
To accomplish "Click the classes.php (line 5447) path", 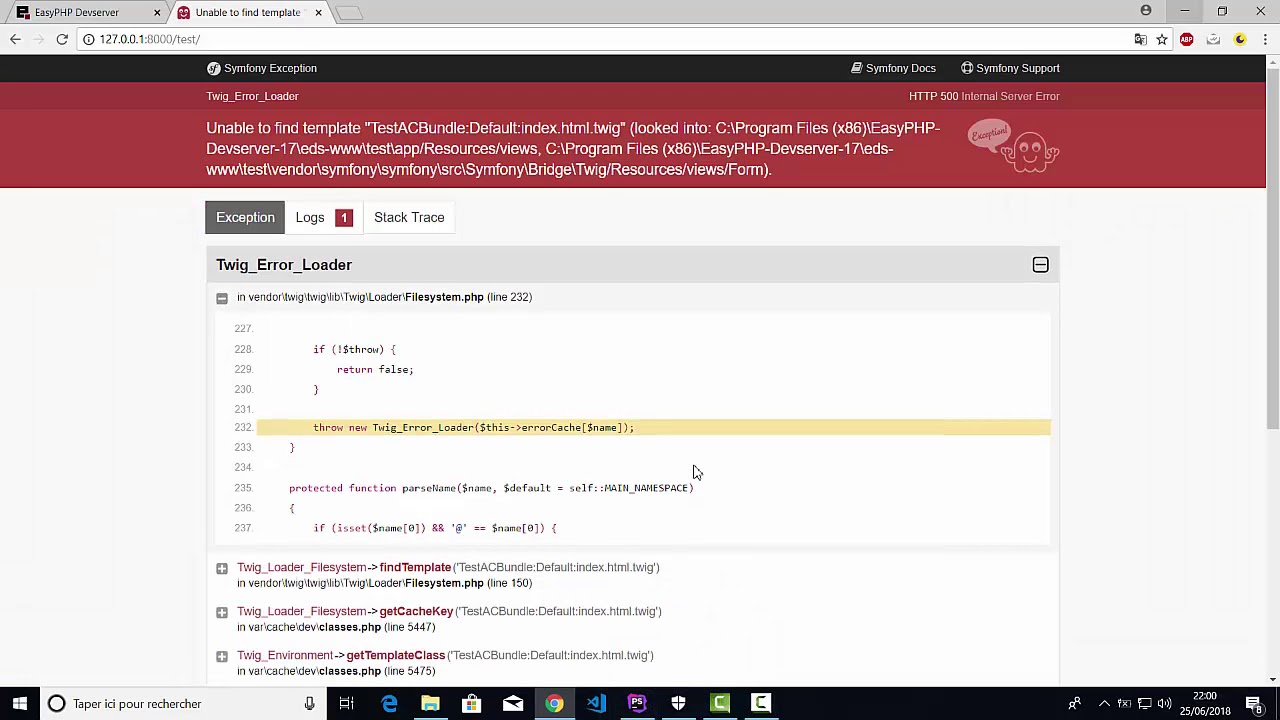I will coord(336,627).
